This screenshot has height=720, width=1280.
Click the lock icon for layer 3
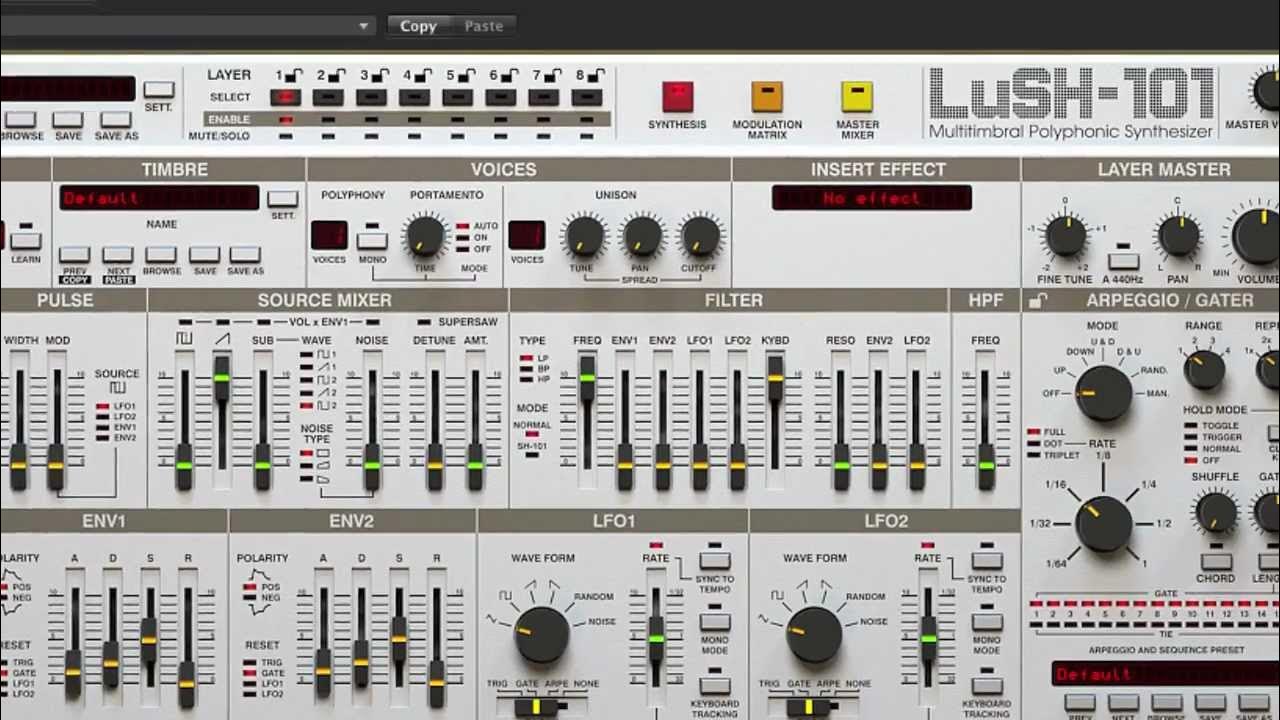(x=381, y=75)
